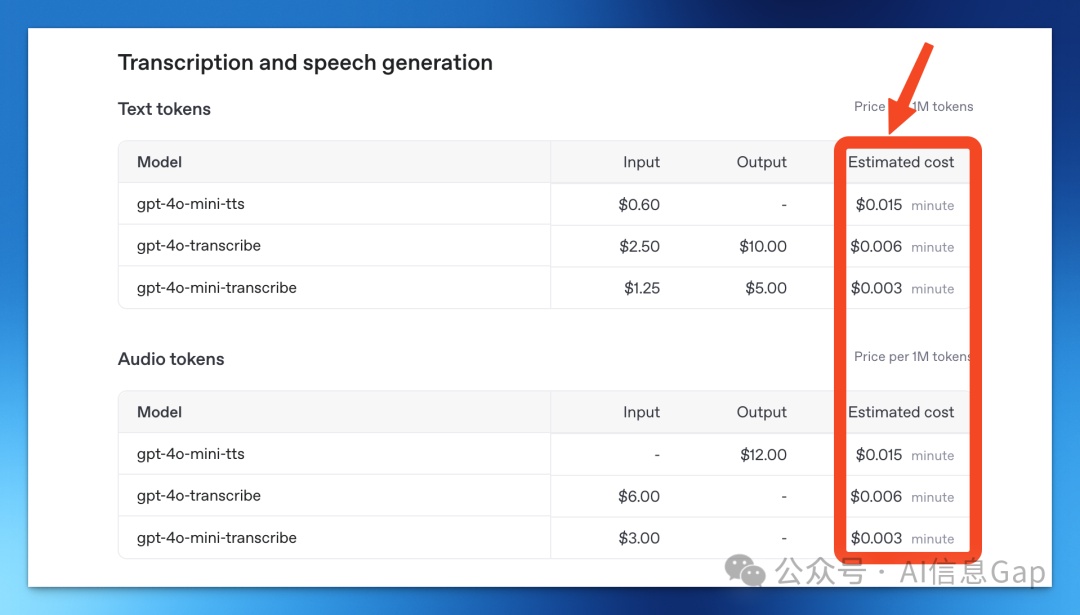Image resolution: width=1080 pixels, height=615 pixels.
Task: Click the Audio tokens section title
Action: click(x=171, y=359)
